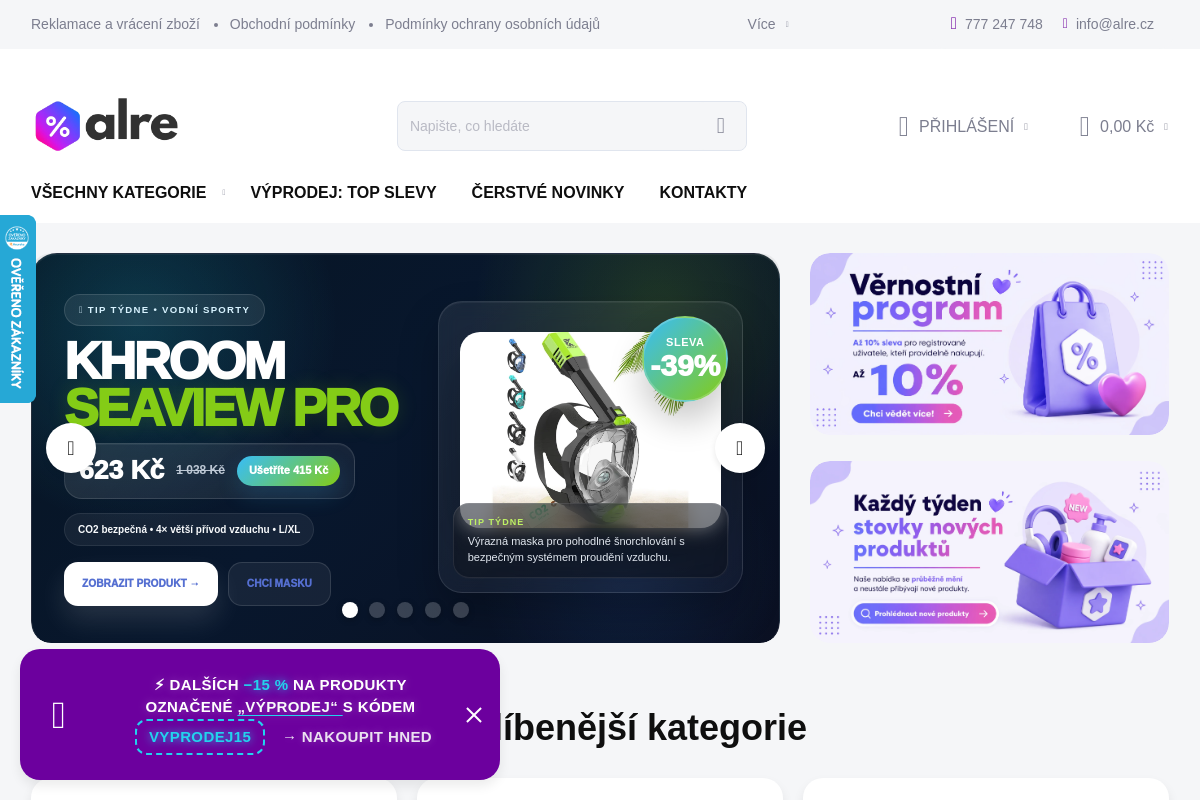The image size is (1200, 800).
Task: Click the search magnifier icon
Action: click(720, 126)
